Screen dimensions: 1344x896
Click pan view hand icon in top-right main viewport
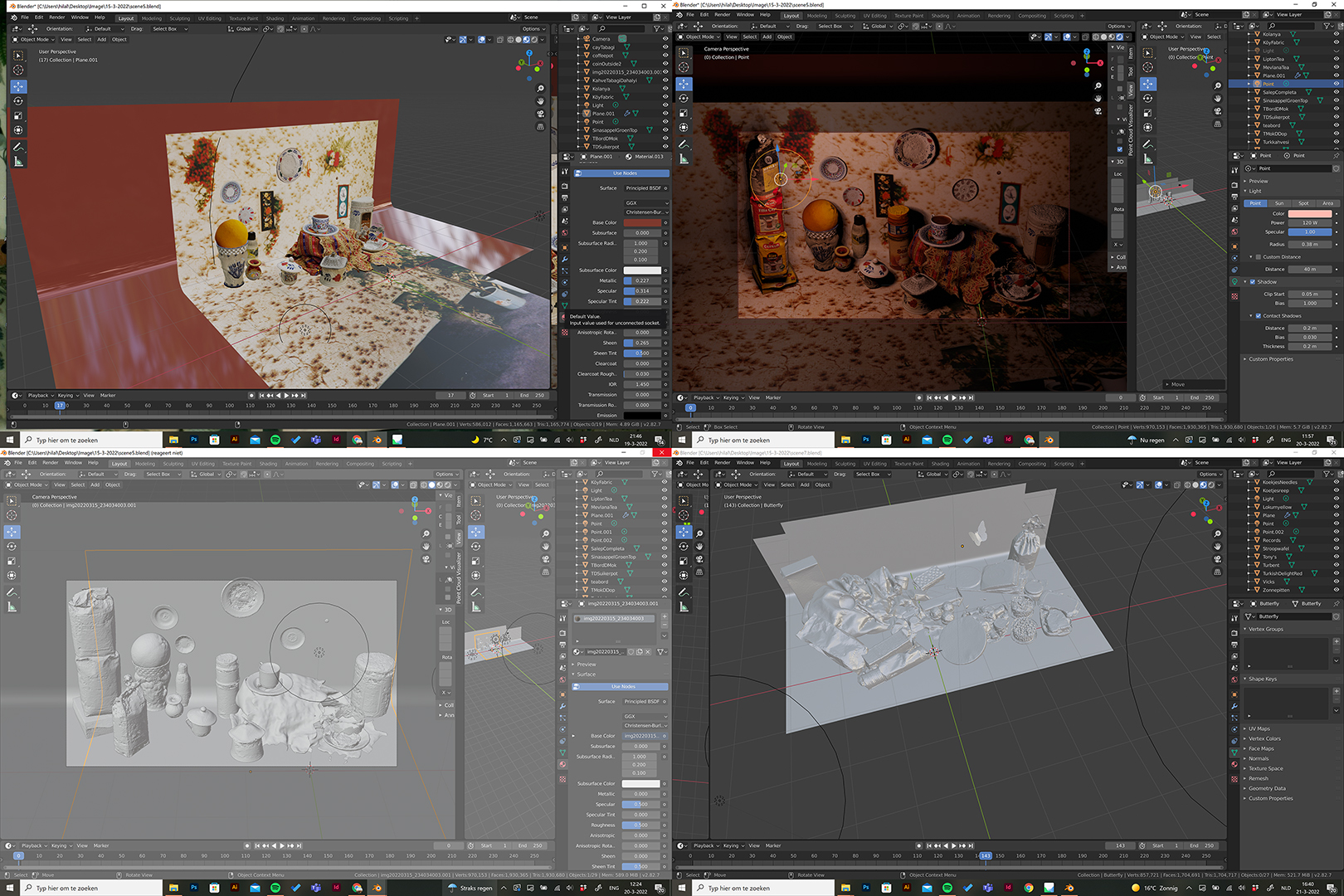click(1098, 98)
